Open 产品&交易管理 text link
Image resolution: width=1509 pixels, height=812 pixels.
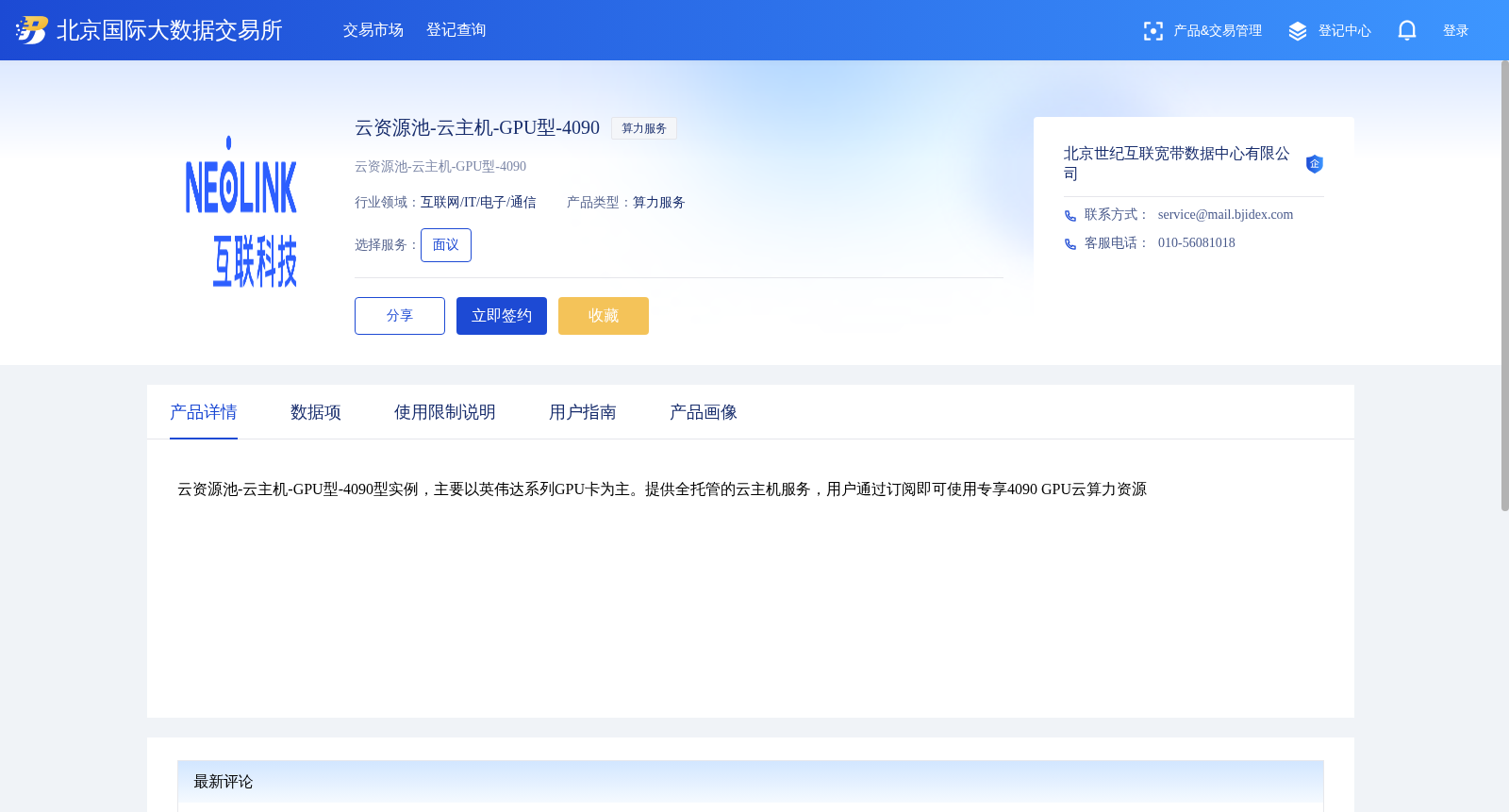click(x=1218, y=31)
